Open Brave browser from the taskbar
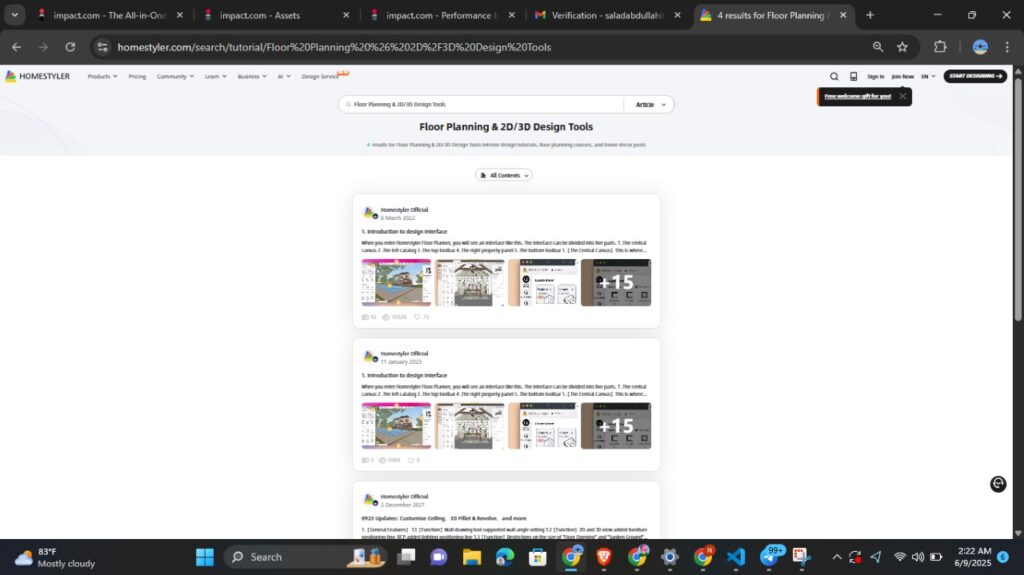The height and width of the screenshot is (575, 1024). [603, 557]
